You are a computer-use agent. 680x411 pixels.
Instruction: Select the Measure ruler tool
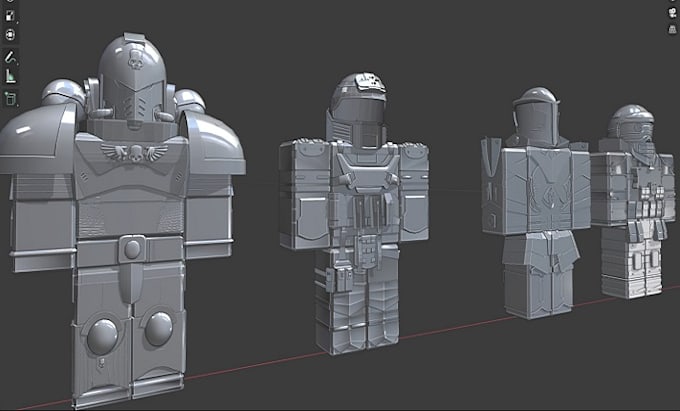pyautogui.click(x=10, y=76)
